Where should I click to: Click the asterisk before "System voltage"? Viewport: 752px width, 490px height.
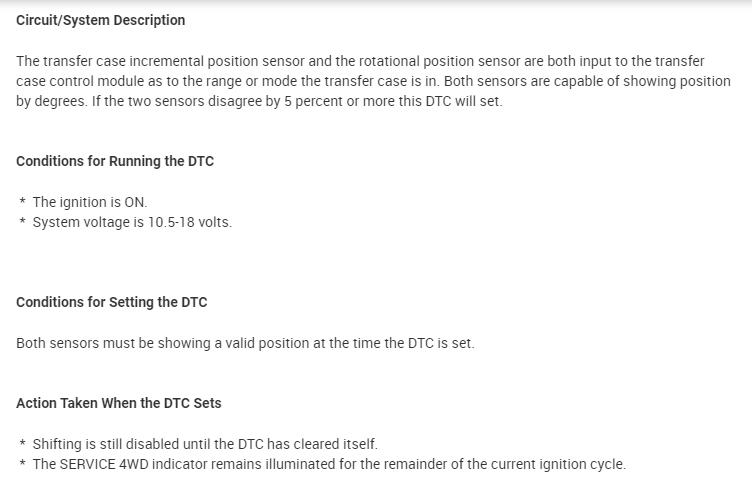coord(22,223)
